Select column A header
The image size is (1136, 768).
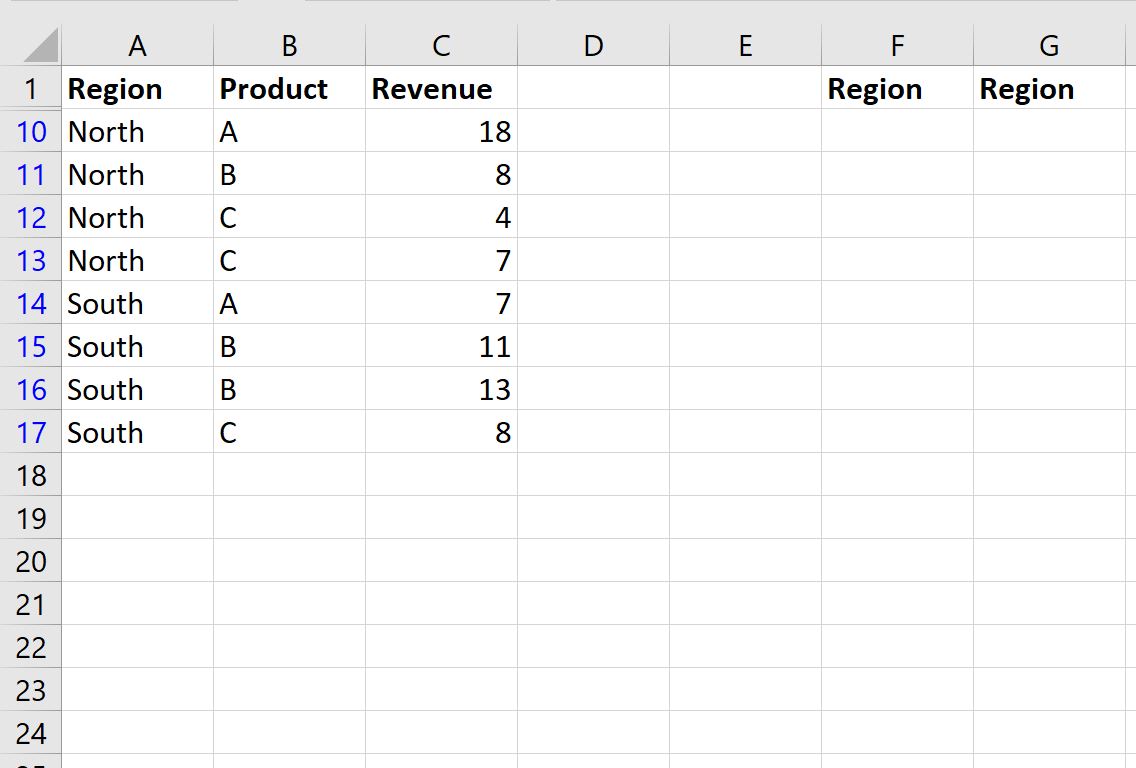[138, 46]
